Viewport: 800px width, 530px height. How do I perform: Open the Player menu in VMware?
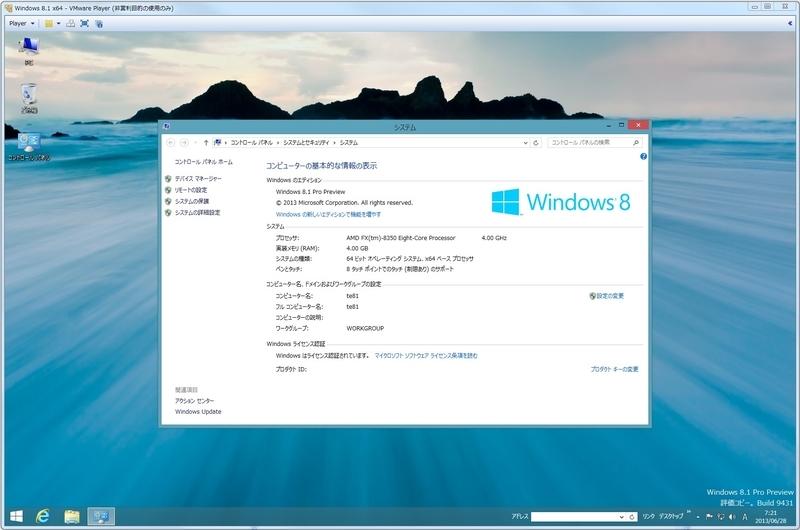tap(21, 23)
